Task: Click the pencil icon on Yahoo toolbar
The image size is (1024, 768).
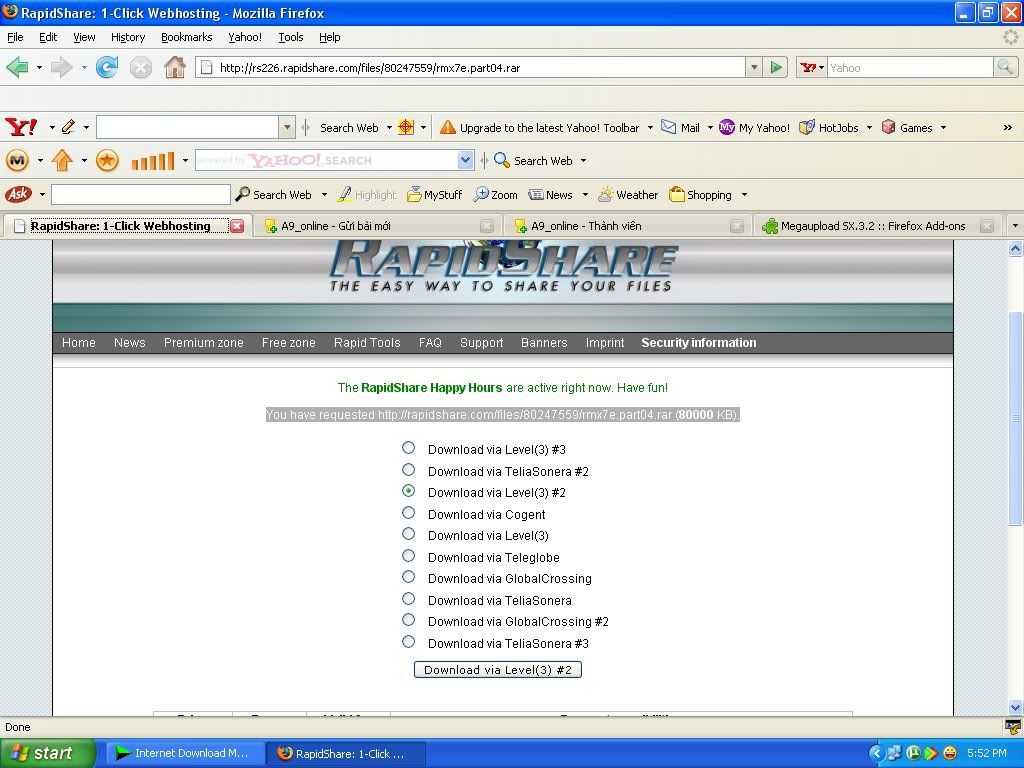Action: (68, 127)
